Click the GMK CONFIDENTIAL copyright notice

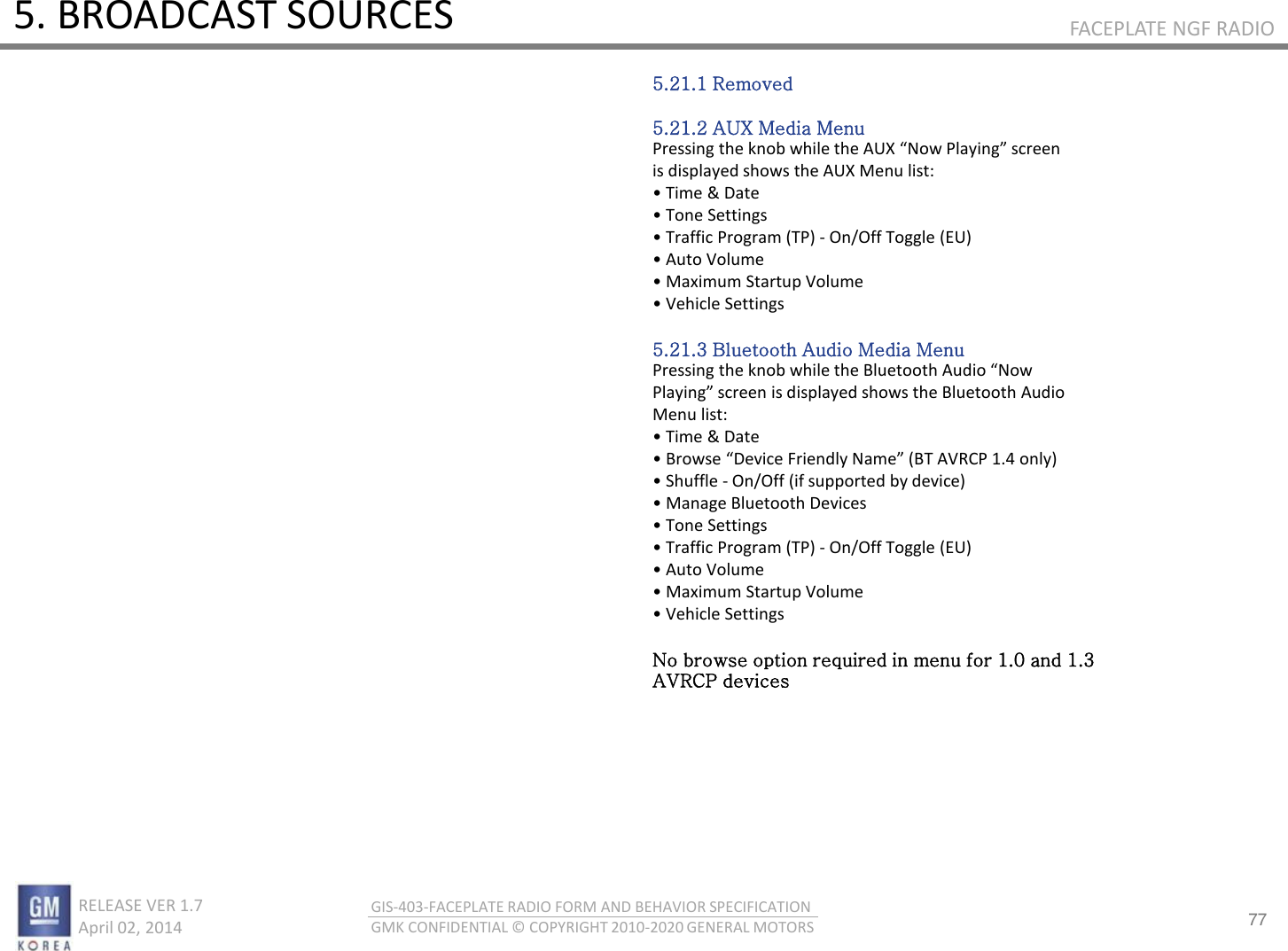(593, 927)
